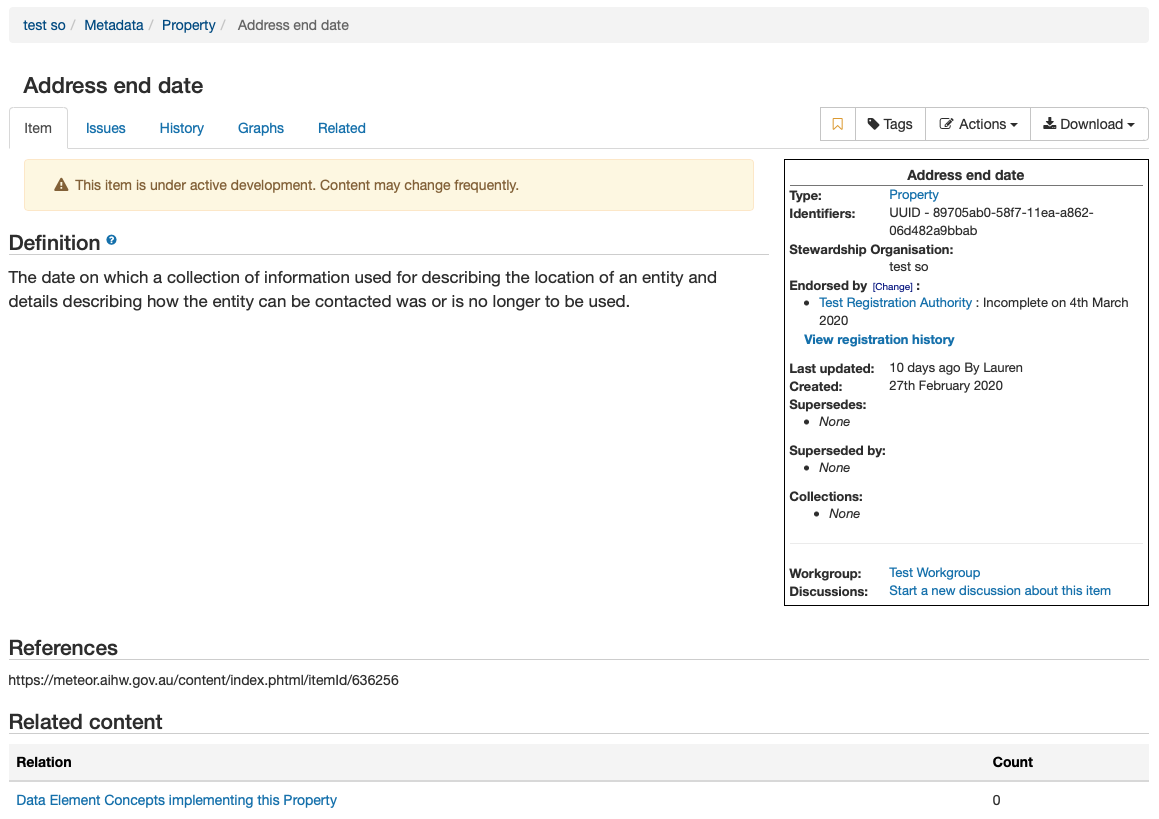The image size is (1159, 819).
Task: Open the Test Workgroup link
Action: pos(934,573)
